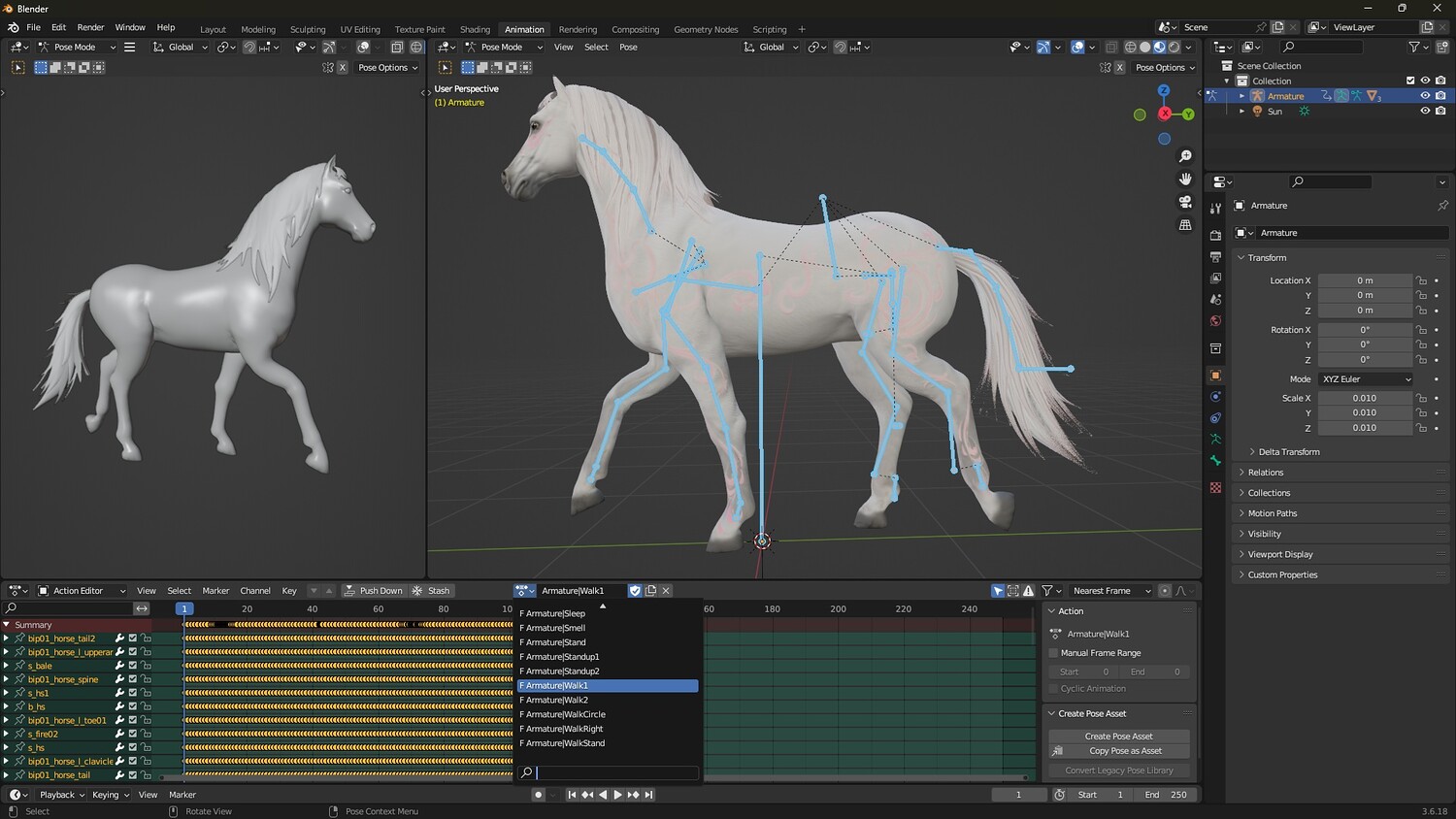Unlink the Armature|Walk1 action
The image size is (1456, 819).
pos(666,591)
